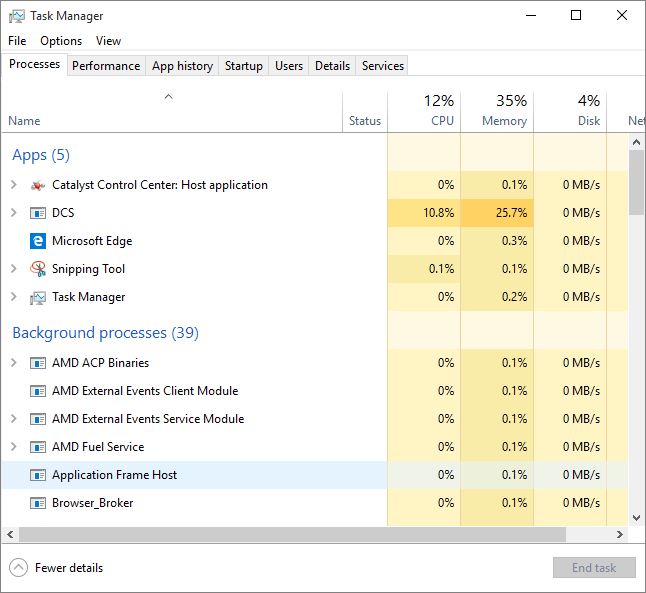Select the Catalyst Control Center: Host application name
Screen dimensions: 646x593
pyautogui.click(x=160, y=185)
